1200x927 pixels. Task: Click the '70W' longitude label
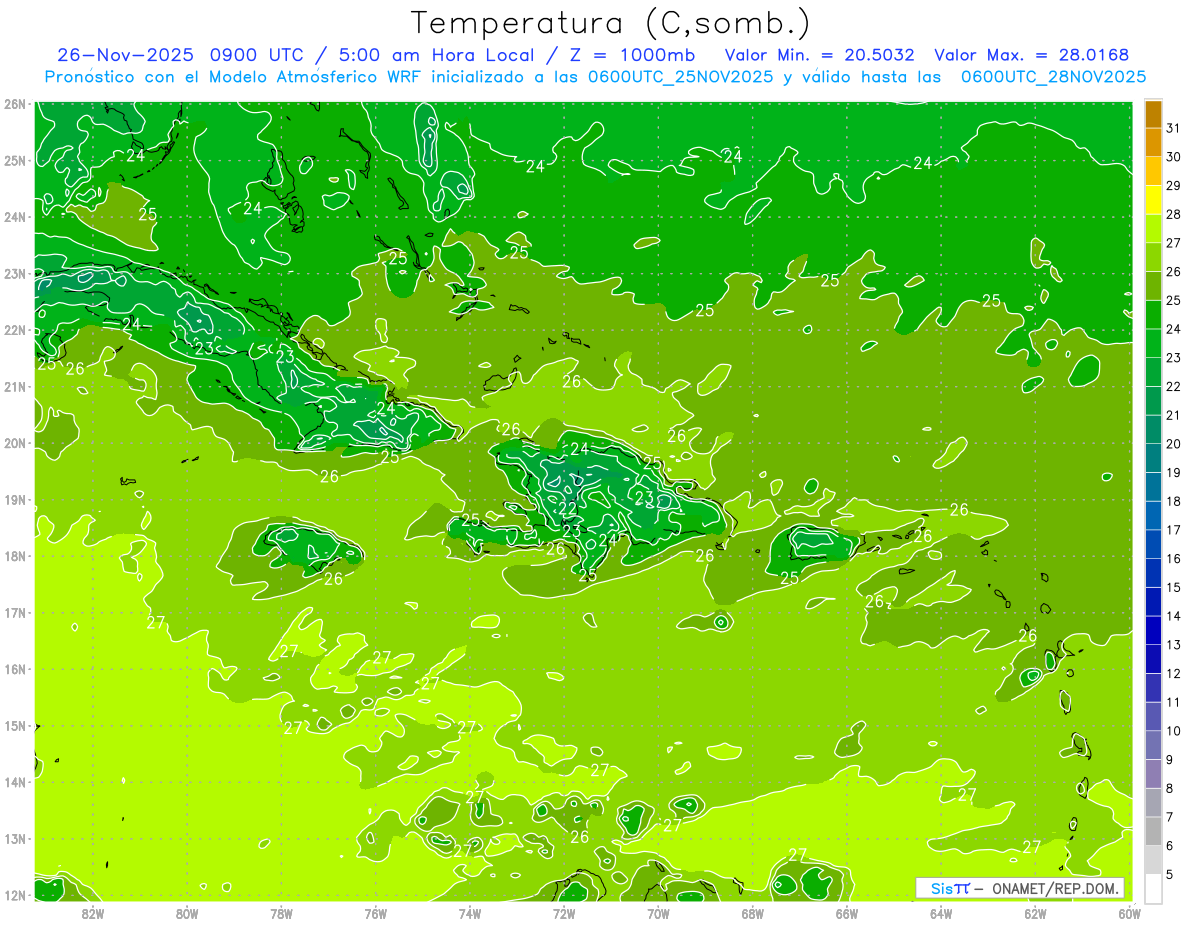(x=658, y=913)
